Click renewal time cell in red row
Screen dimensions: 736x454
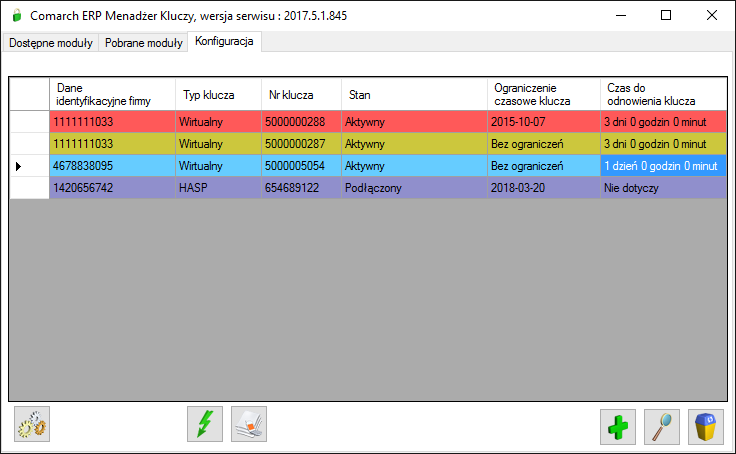663,122
